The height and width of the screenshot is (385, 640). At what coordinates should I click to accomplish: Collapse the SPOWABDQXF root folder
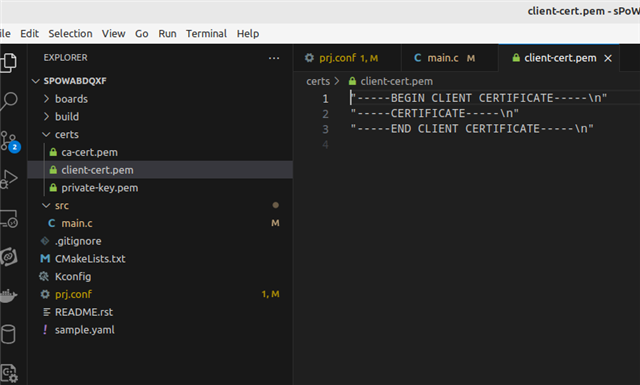tap(36, 81)
